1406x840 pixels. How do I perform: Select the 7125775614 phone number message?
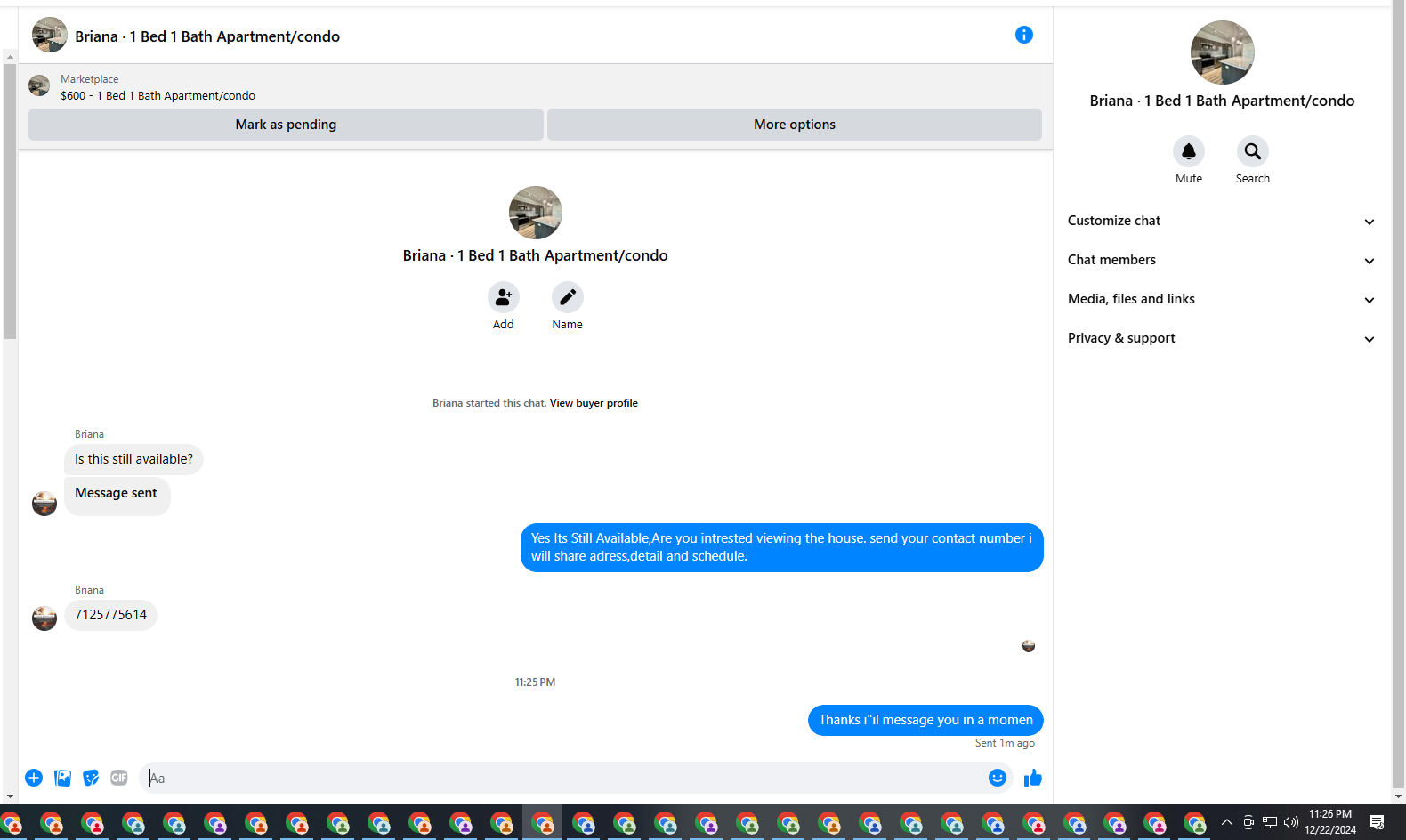[110, 615]
